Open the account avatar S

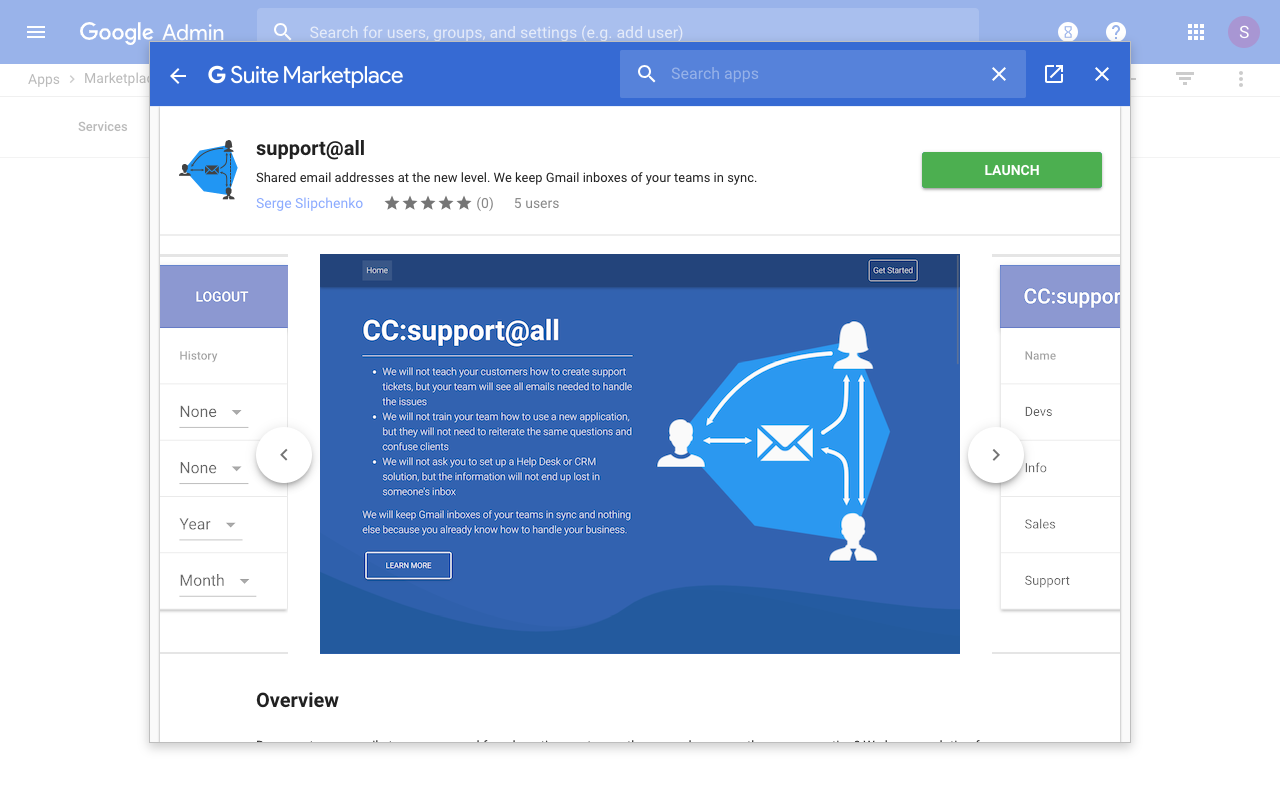[1244, 32]
